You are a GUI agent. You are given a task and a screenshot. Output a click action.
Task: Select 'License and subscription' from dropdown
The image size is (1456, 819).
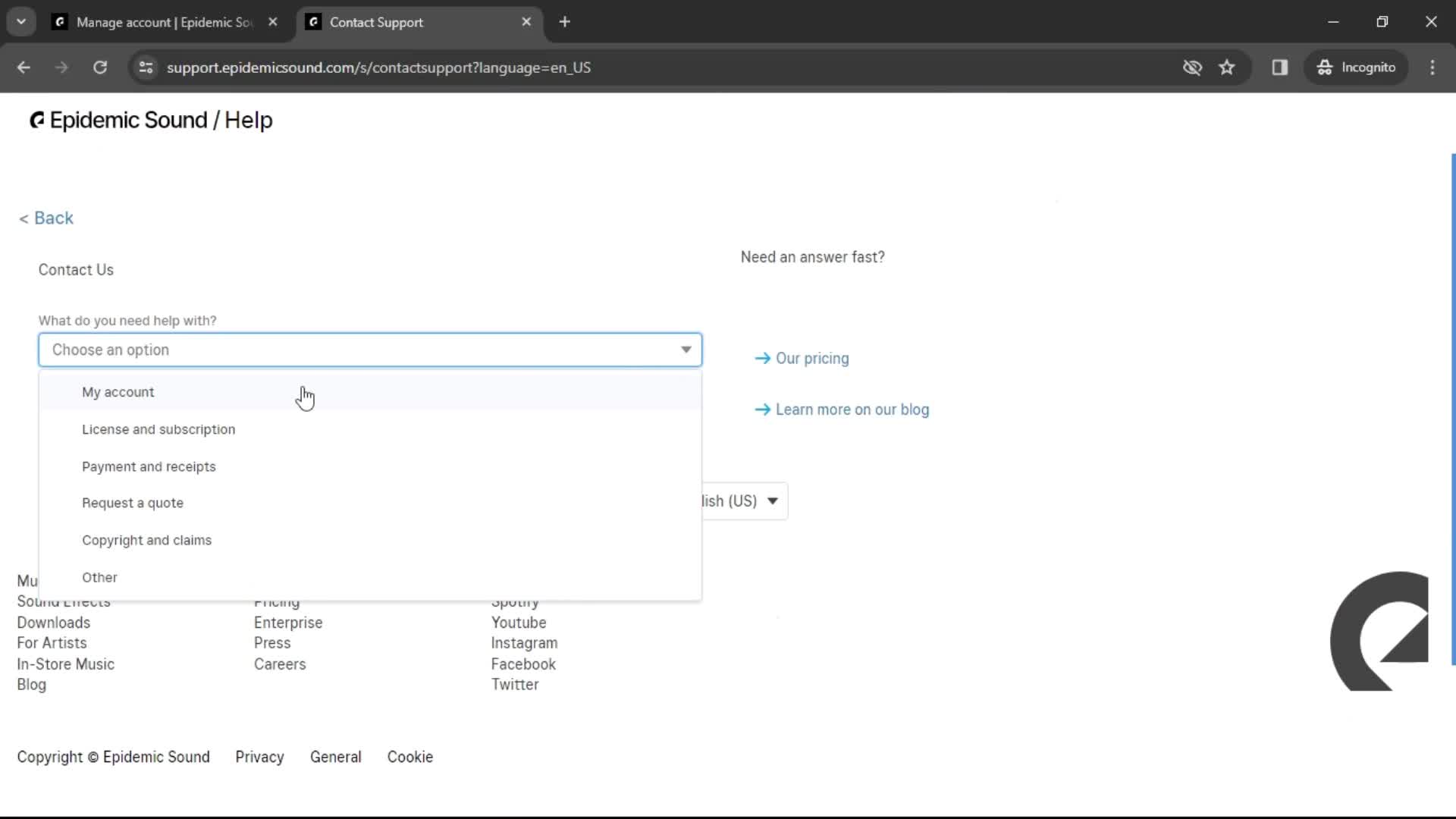click(x=158, y=428)
